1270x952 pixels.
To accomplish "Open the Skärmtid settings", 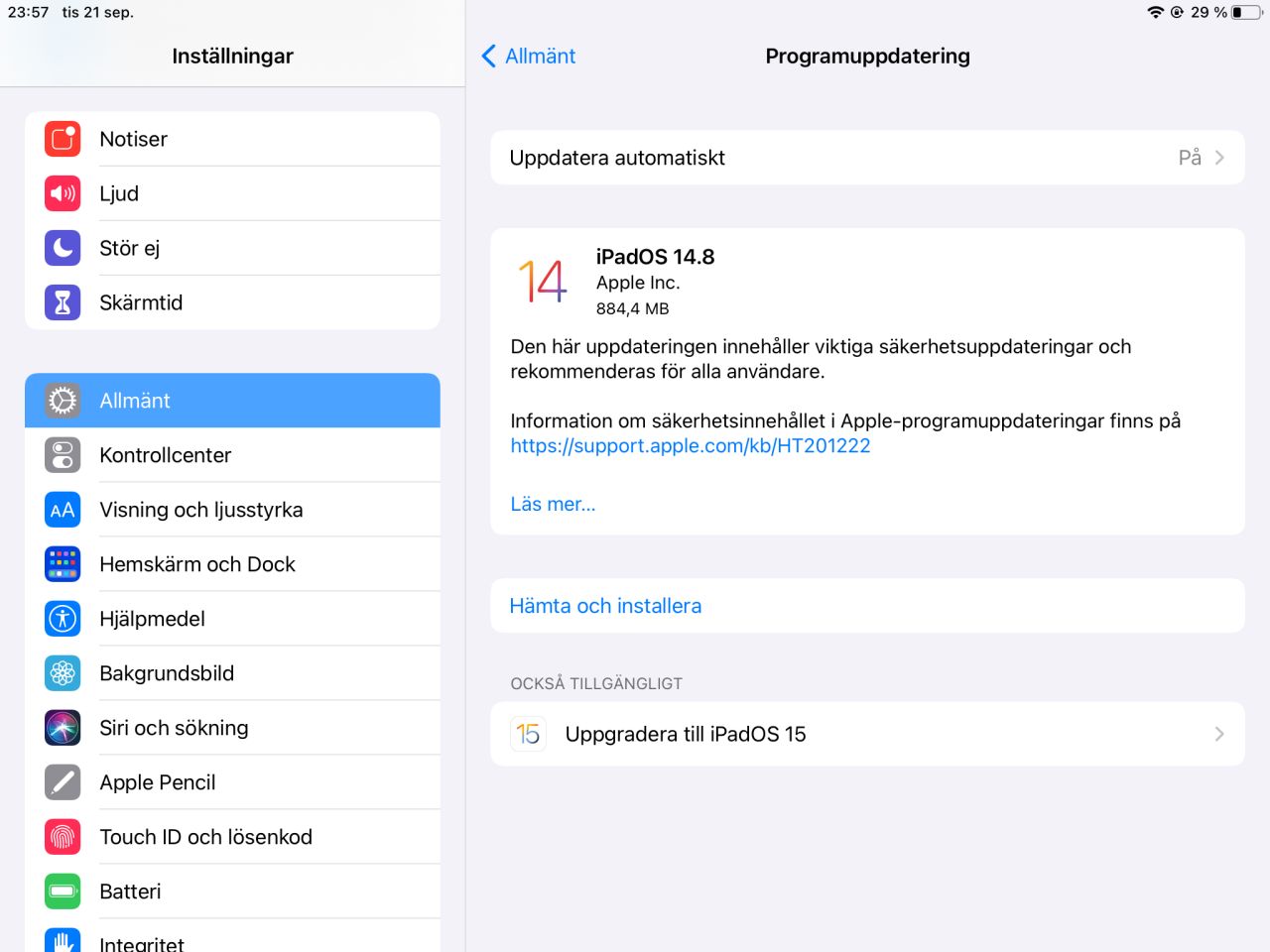I will coord(232,302).
